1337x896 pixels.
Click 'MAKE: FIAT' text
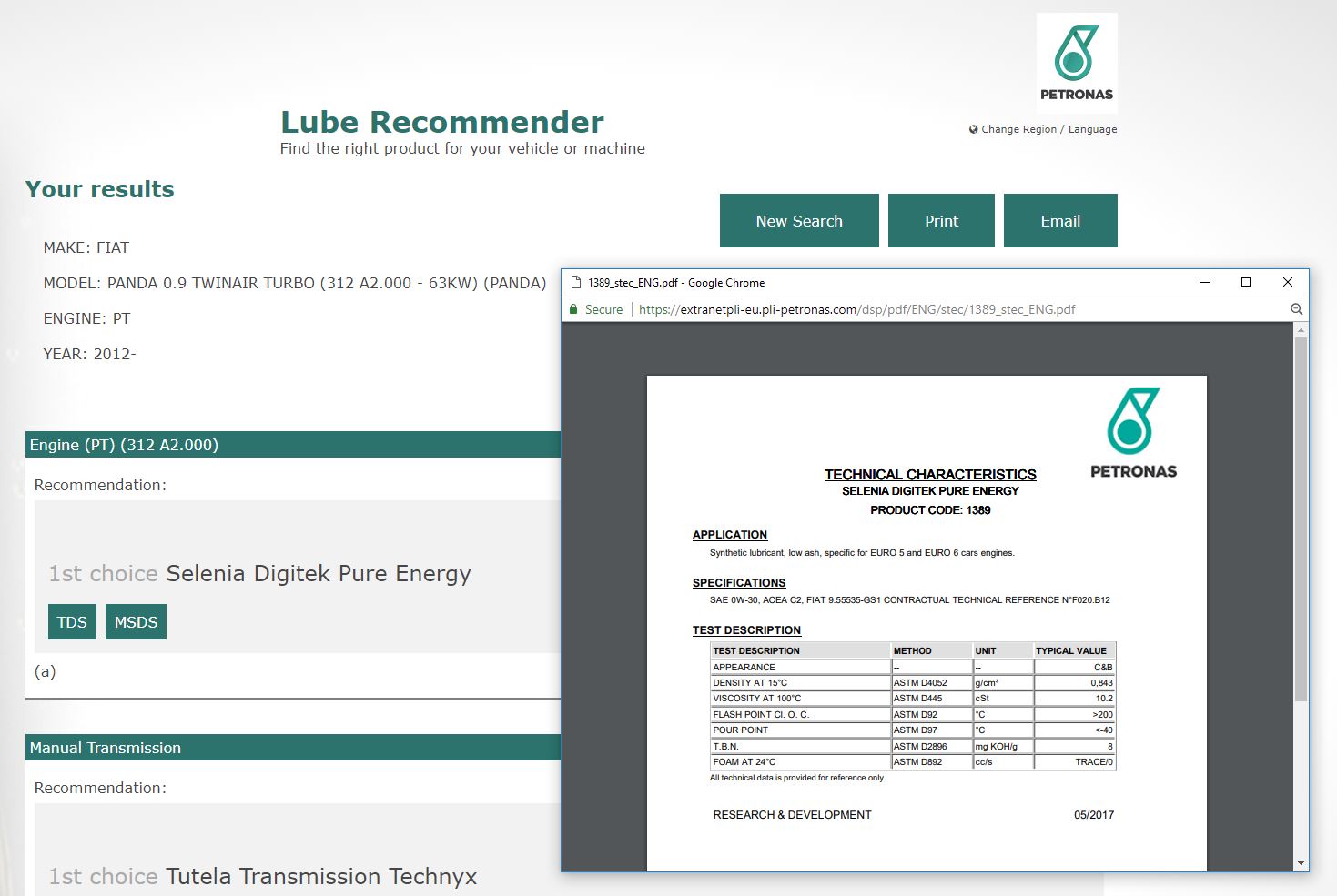(86, 247)
